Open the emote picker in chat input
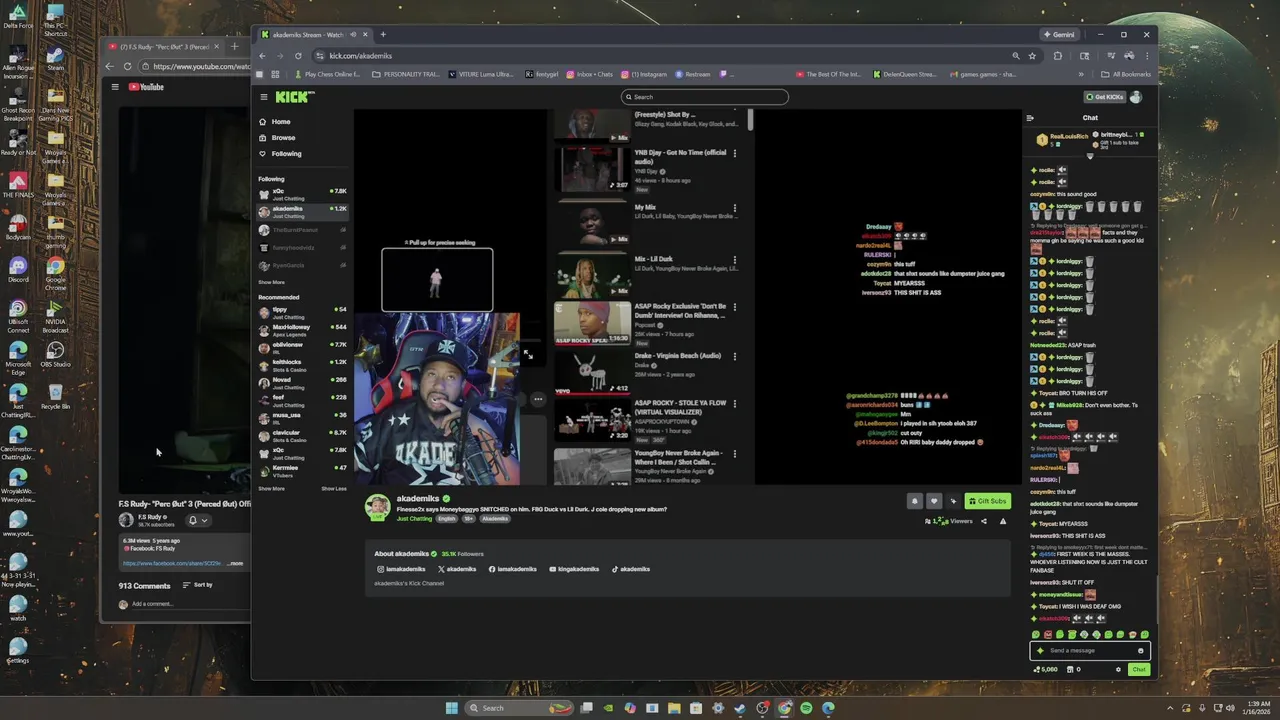The width and height of the screenshot is (1280, 720). (1140, 650)
